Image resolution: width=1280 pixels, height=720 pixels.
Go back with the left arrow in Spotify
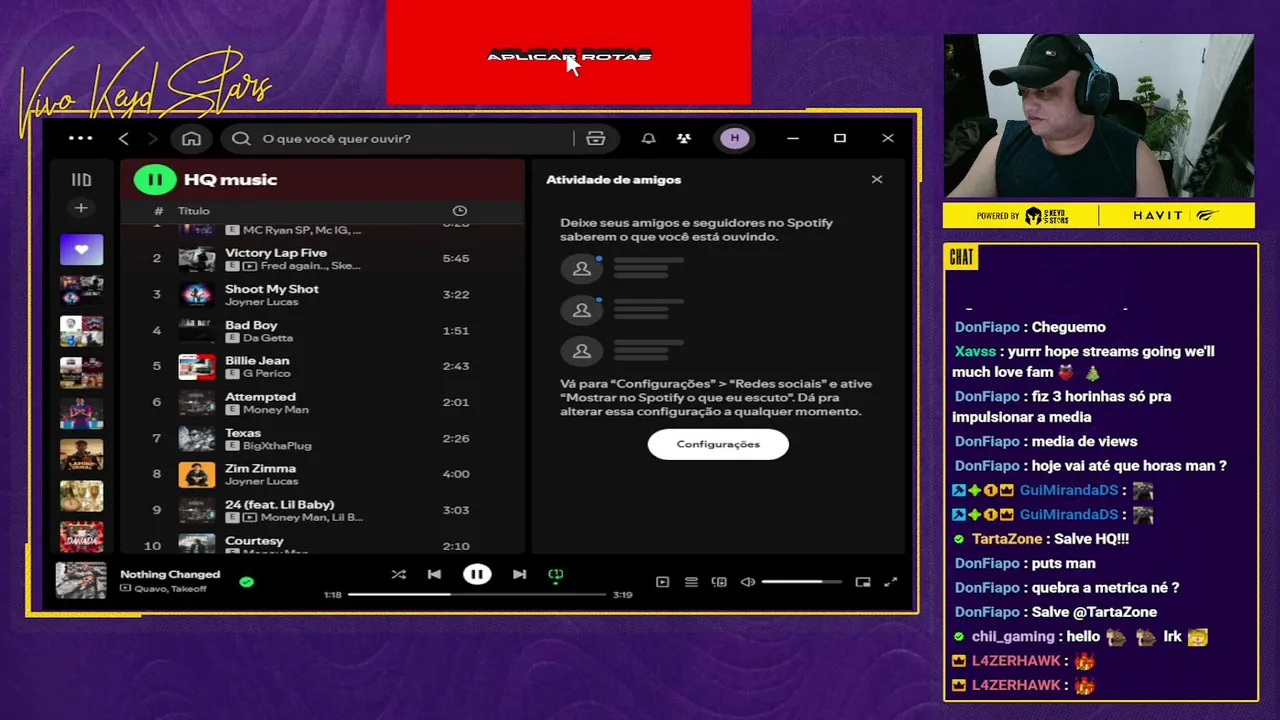pos(124,139)
